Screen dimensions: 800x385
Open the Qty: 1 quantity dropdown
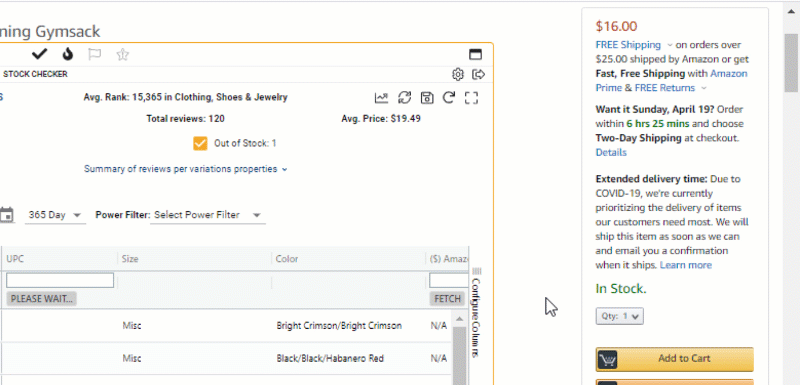tap(619, 316)
